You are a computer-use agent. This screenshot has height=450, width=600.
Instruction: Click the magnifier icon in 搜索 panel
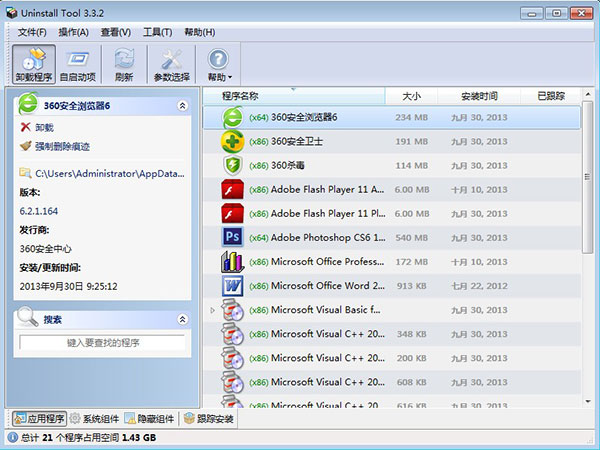pyautogui.click(x=28, y=317)
